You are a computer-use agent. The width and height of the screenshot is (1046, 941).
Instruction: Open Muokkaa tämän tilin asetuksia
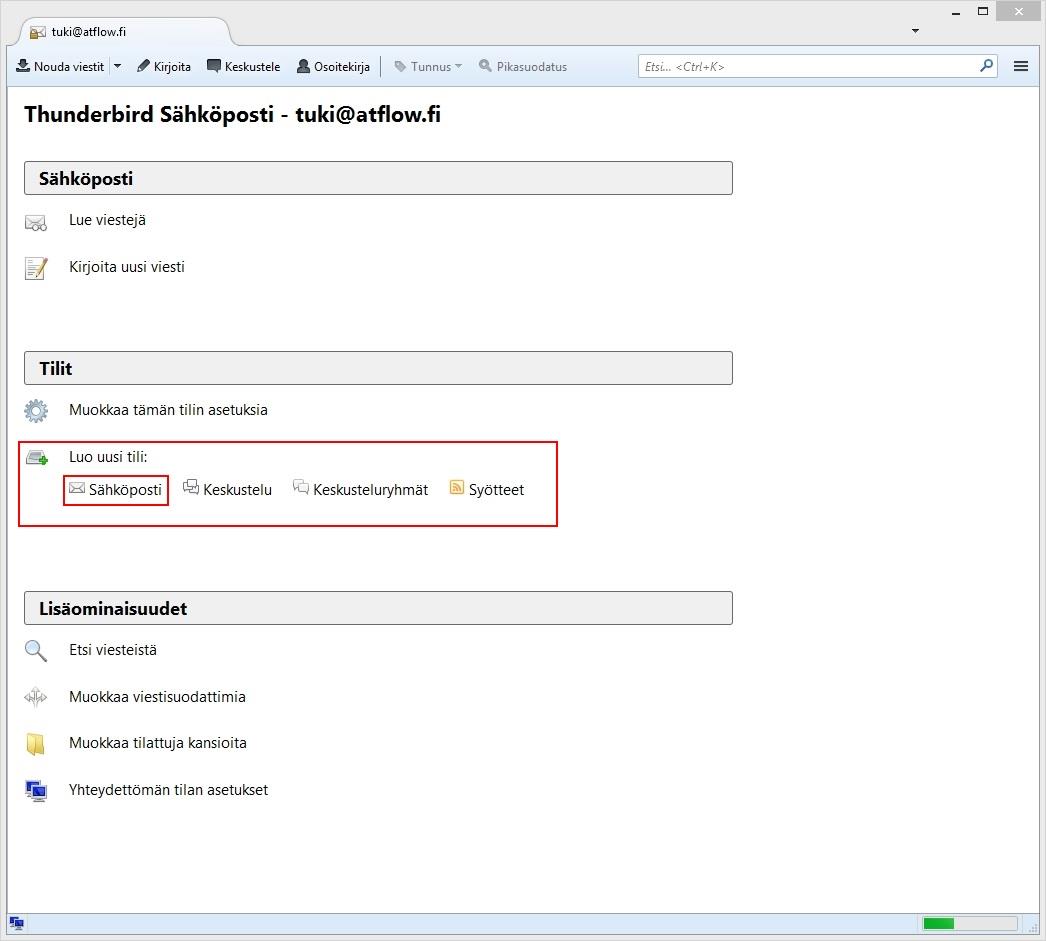click(168, 409)
